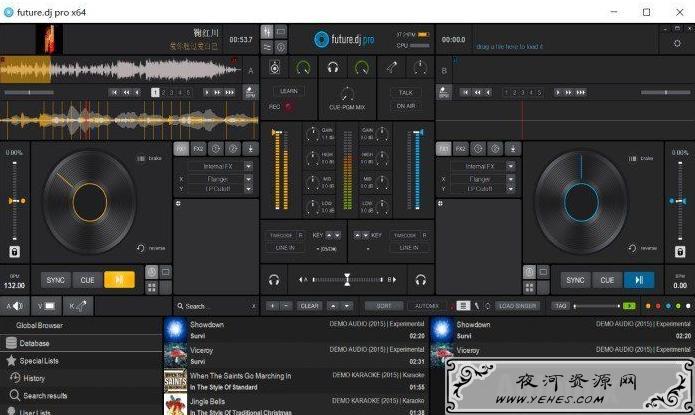
Task: Select the A audio tab above browser
Action: [15, 306]
